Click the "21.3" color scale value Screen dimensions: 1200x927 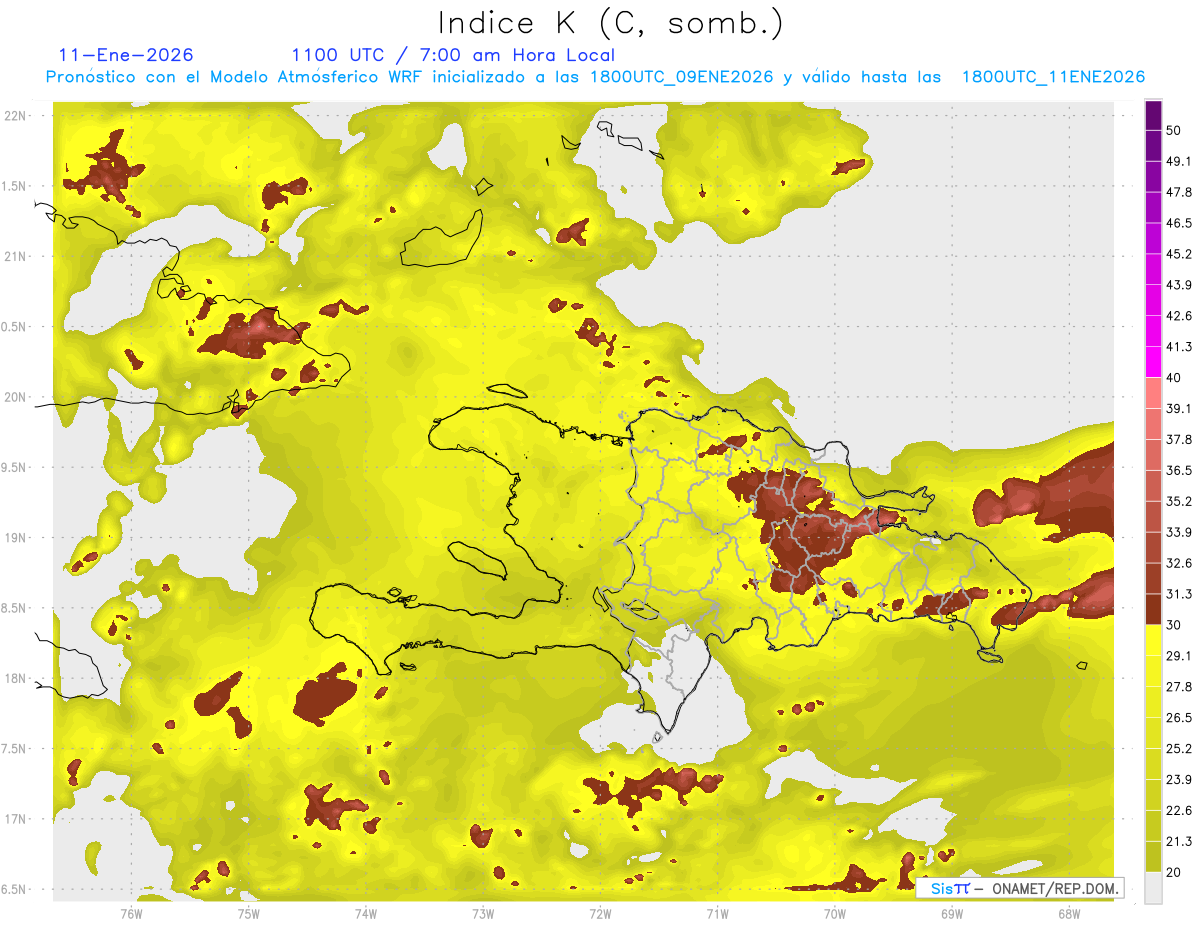pos(1178,842)
